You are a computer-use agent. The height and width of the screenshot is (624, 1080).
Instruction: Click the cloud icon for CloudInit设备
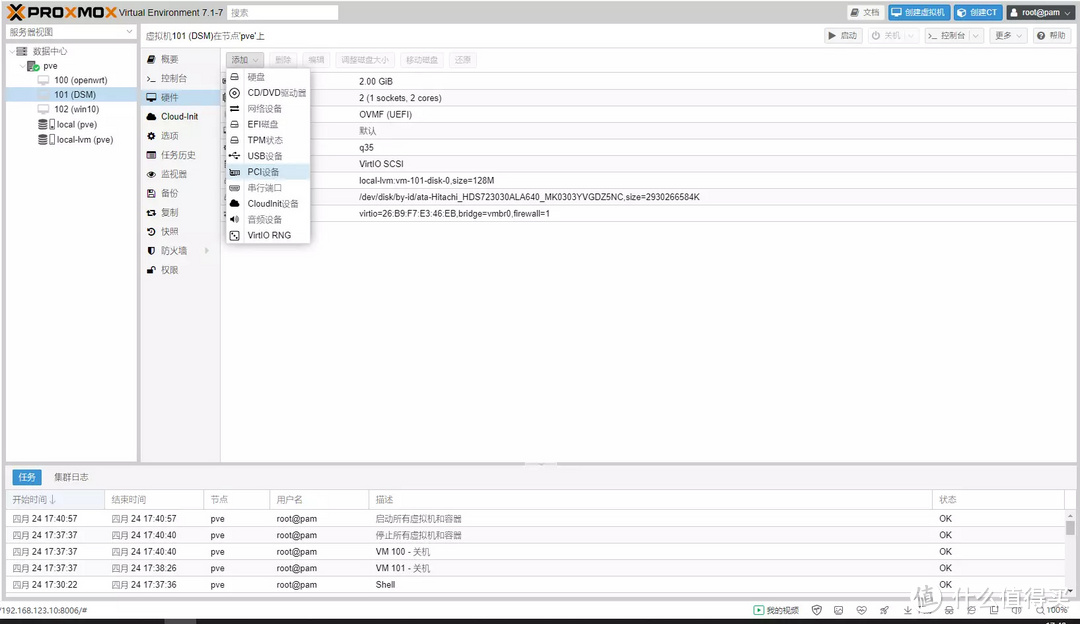[234, 203]
